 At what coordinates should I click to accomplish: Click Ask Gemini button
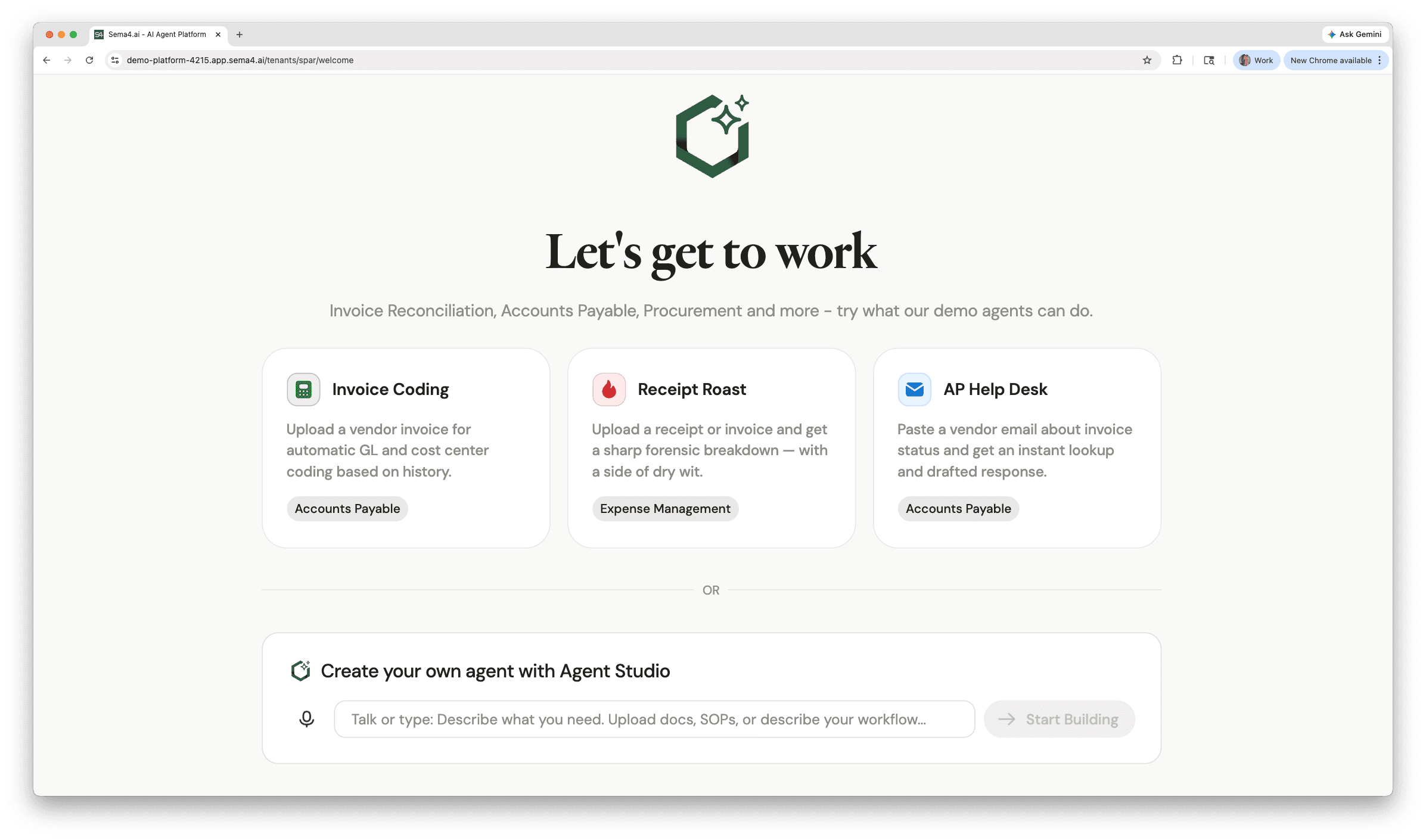coord(1354,35)
